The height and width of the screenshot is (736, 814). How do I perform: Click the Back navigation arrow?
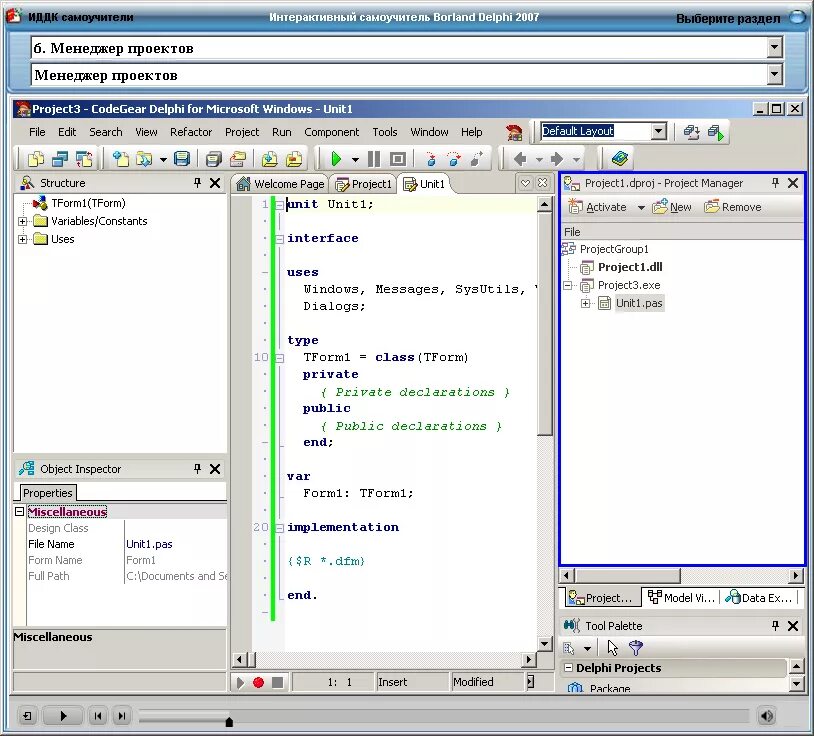(520, 159)
